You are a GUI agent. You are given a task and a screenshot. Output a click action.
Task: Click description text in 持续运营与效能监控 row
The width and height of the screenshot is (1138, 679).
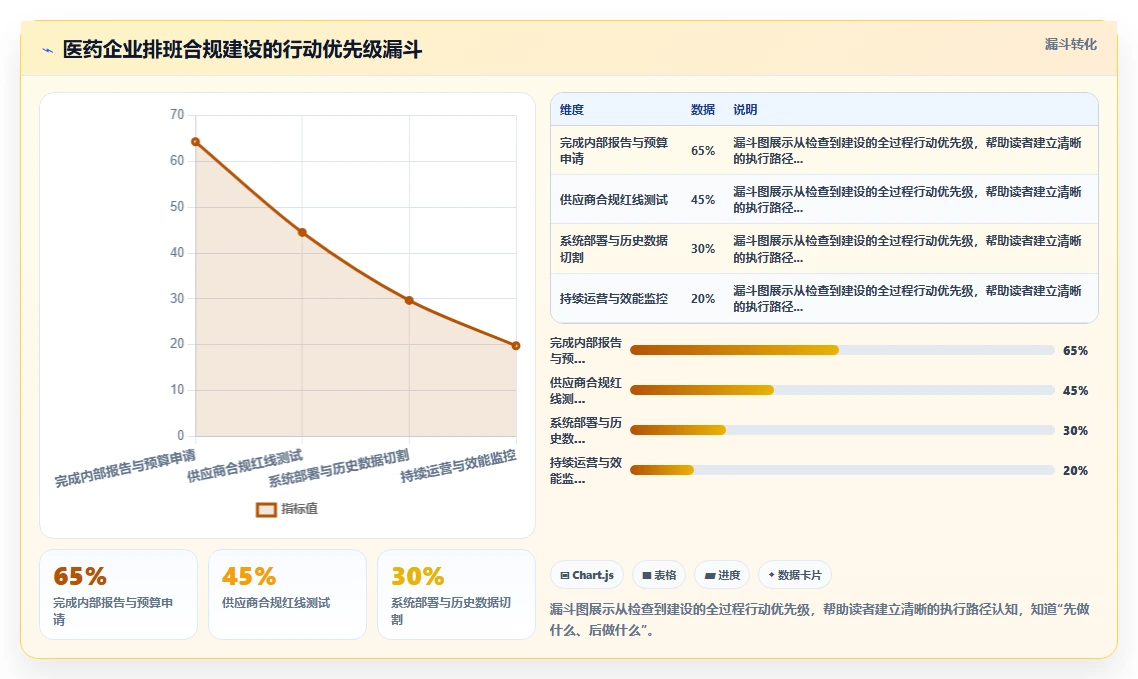pyautogui.click(x=907, y=298)
